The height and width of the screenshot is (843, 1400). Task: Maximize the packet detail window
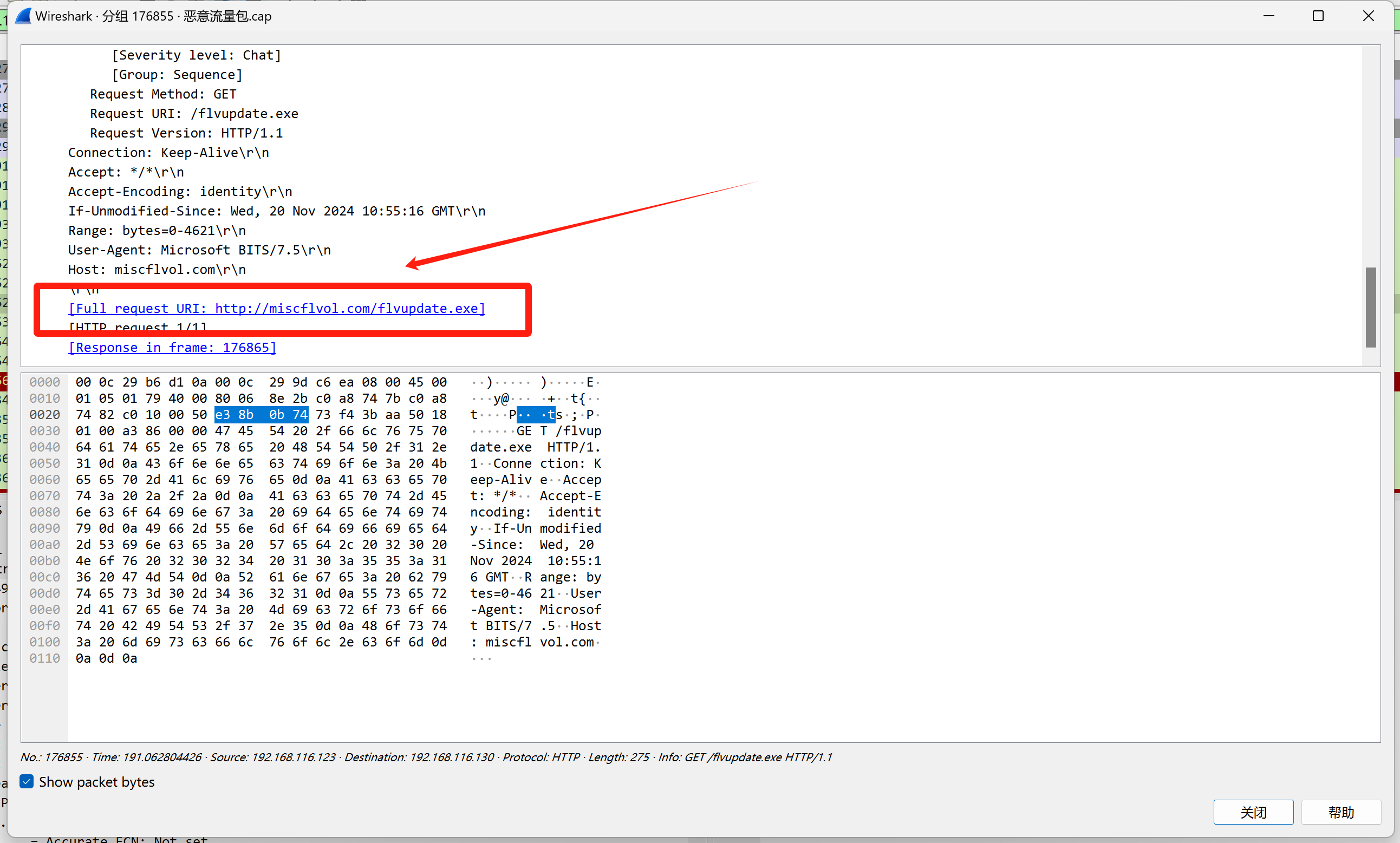coord(1318,16)
